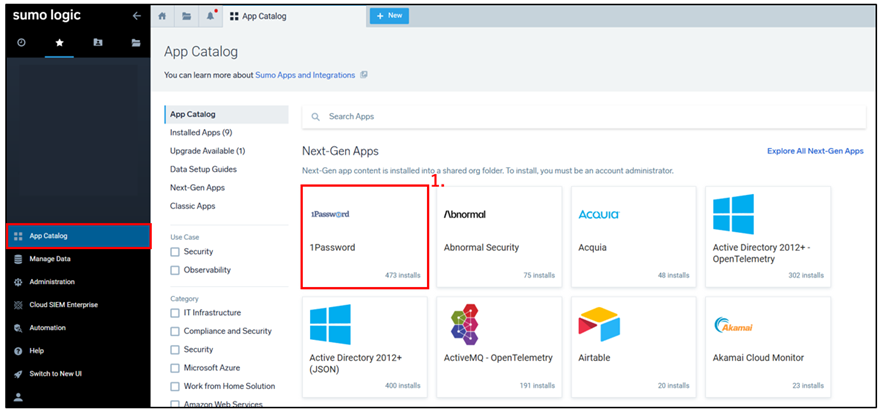Click the Switch to New UI rocket icon

click(18, 374)
